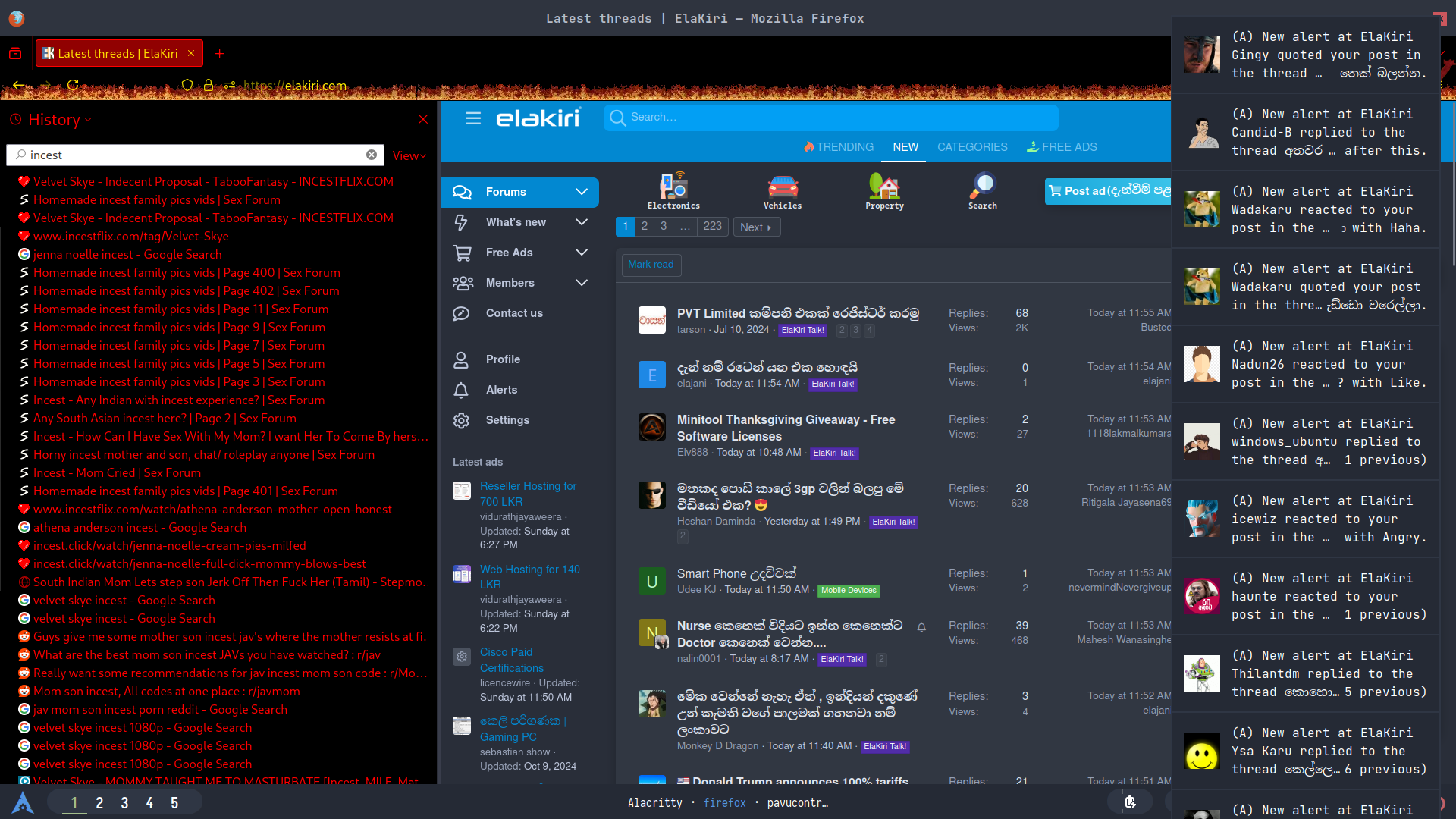The height and width of the screenshot is (819, 1456).
Task: Expand the Free Ads chevron
Action: pyautogui.click(x=582, y=253)
